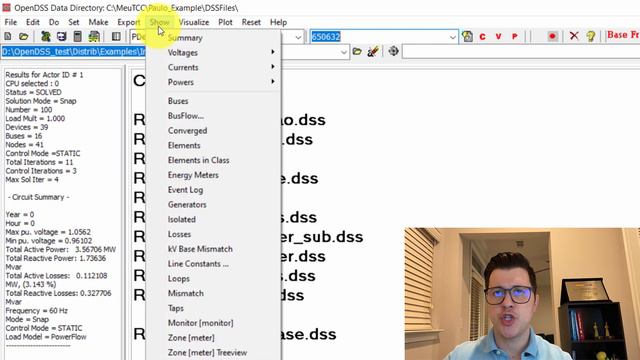Click the empty command input field
Screen dimensions: 640x360
pyautogui.click(x=520, y=52)
